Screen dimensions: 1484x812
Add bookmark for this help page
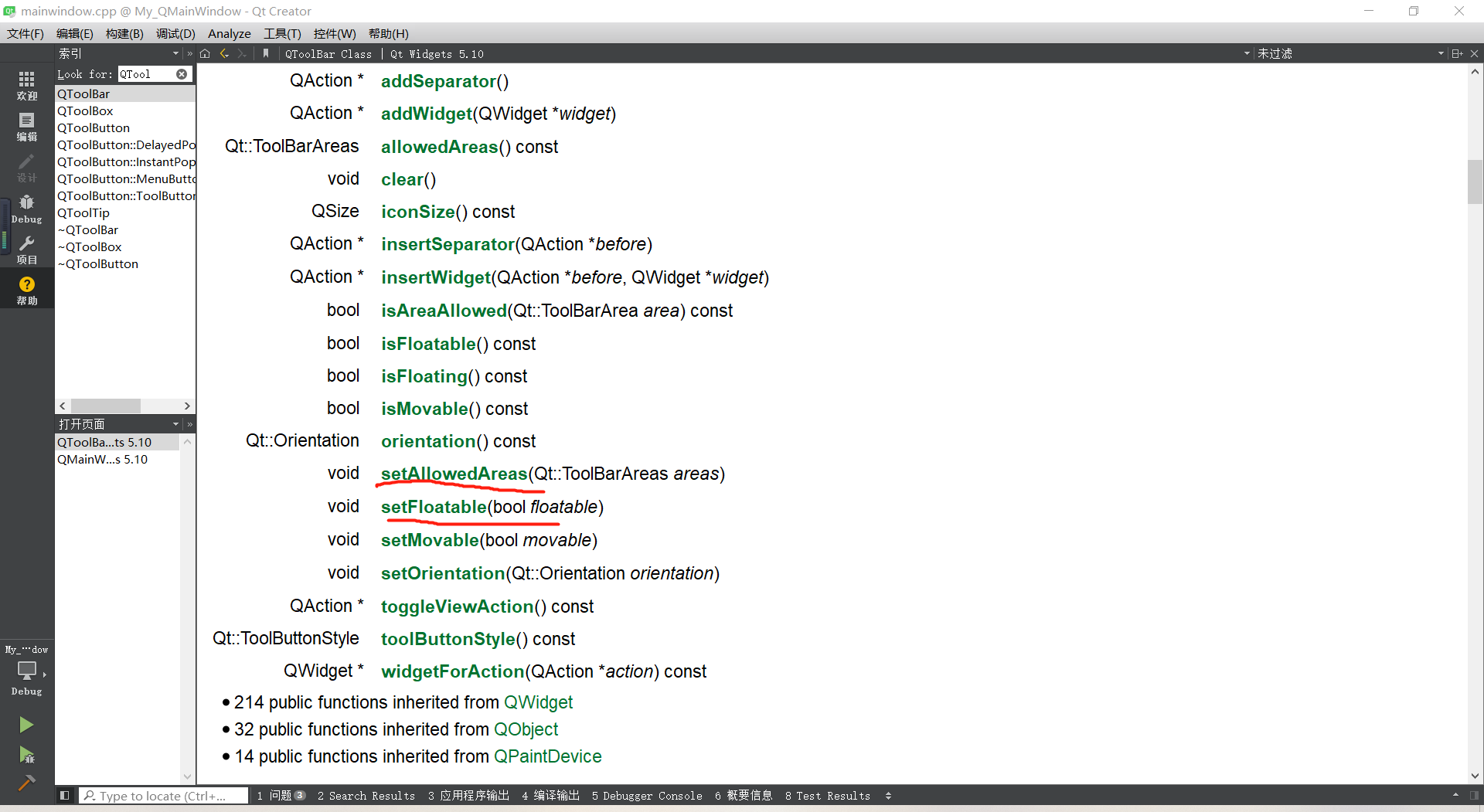click(x=266, y=53)
